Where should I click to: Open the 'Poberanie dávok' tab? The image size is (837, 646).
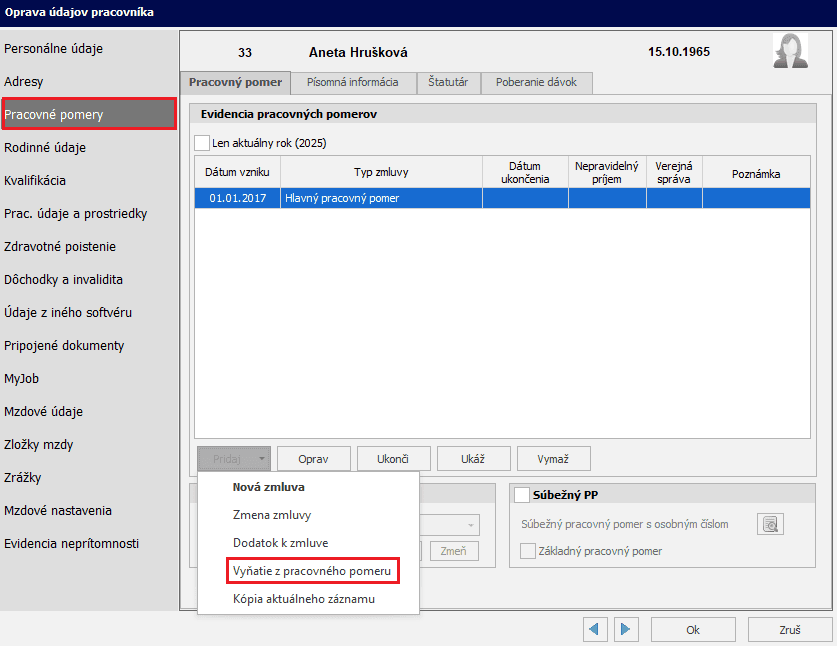pyautogui.click(x=536, y=83)
